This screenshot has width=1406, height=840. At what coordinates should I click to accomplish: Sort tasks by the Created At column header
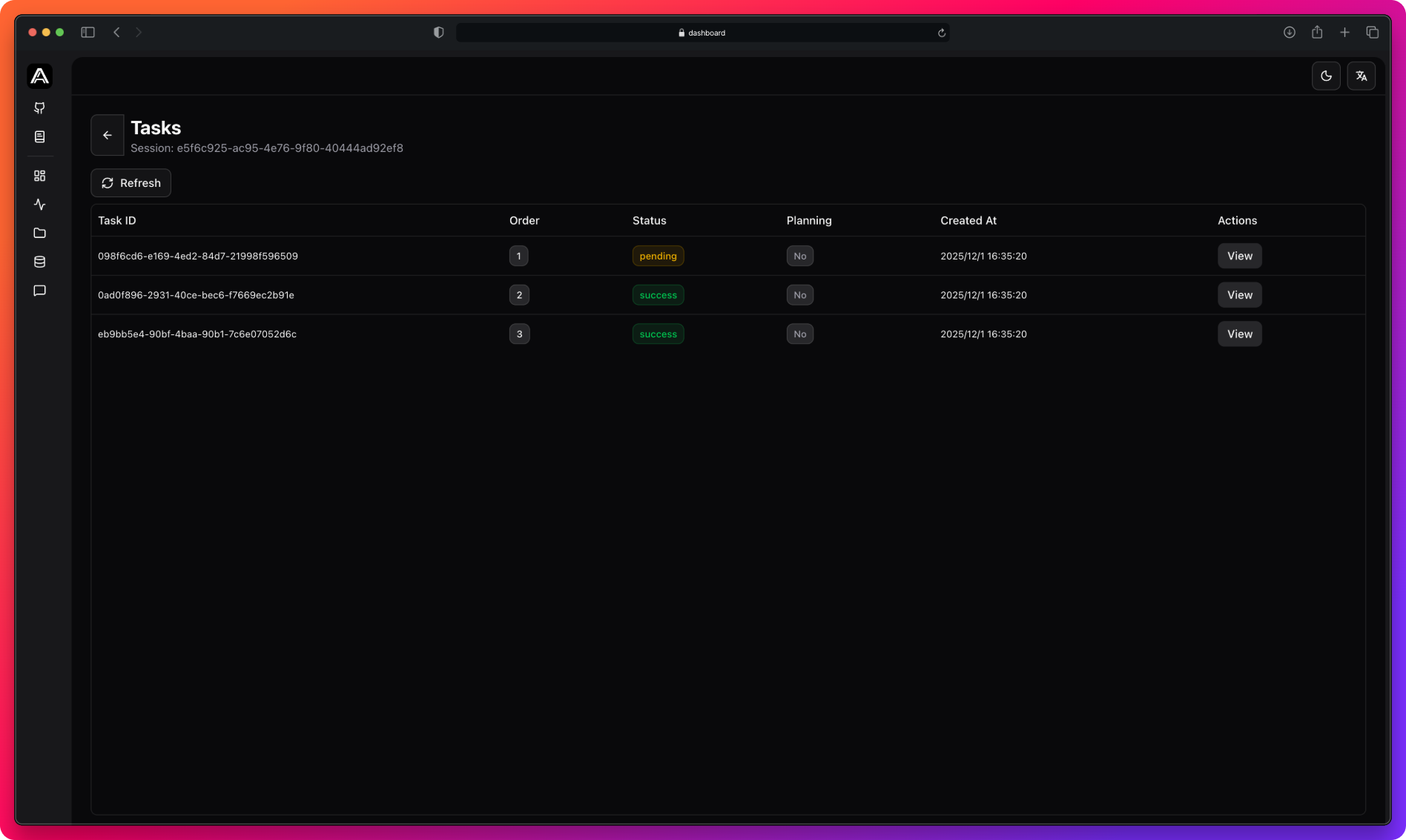pyautogui.click(x=968, y=220)
